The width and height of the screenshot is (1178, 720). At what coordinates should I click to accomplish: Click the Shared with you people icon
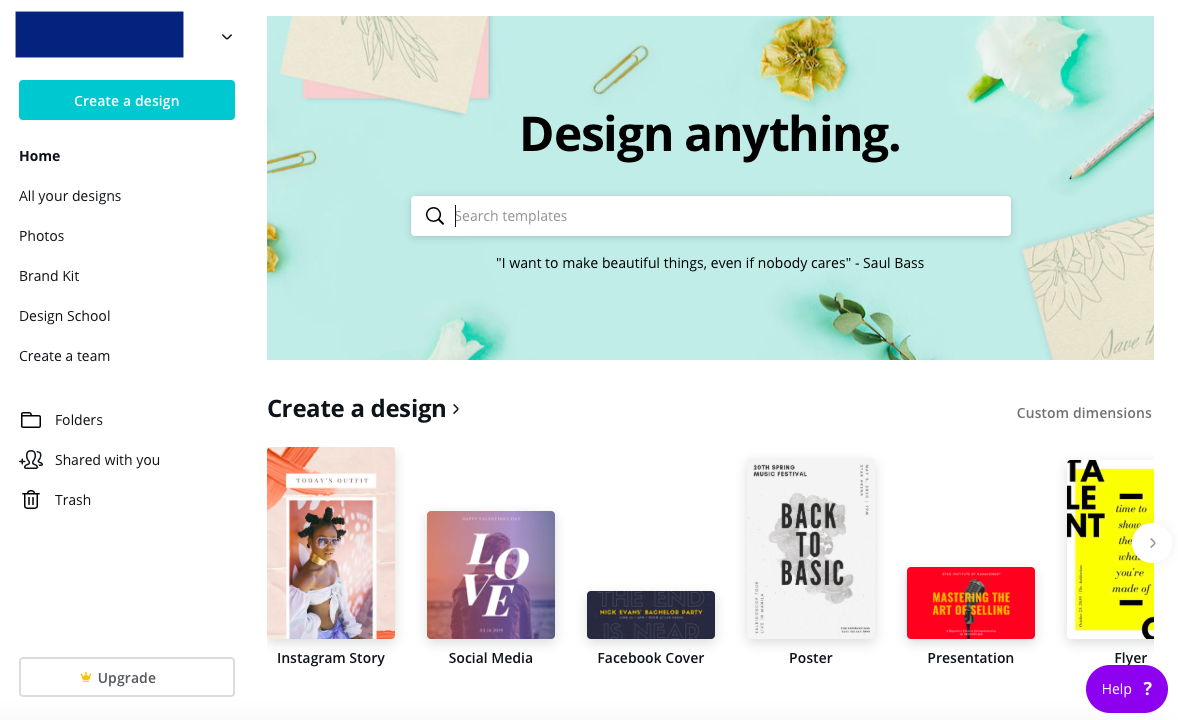[31, 460]
